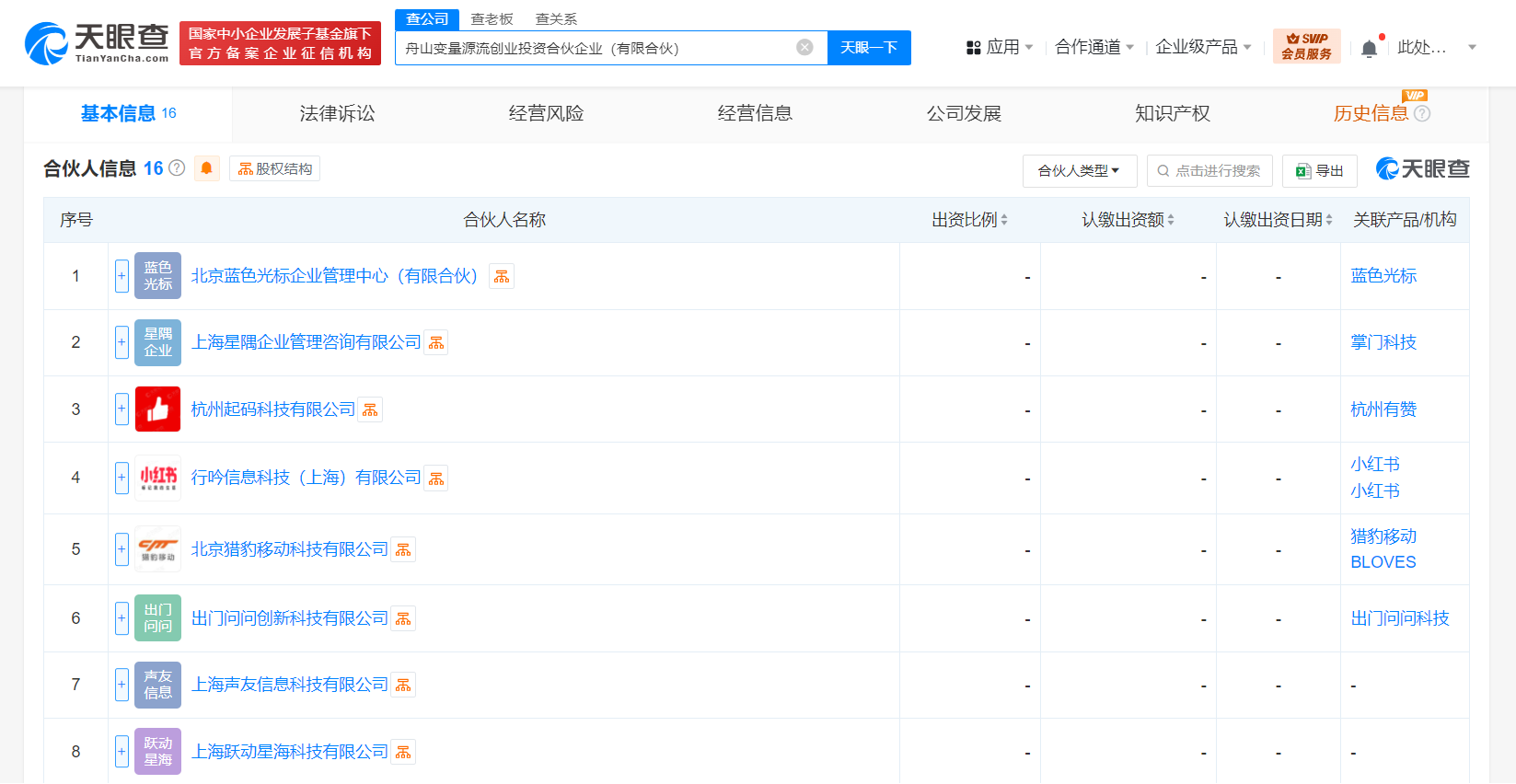
Task: Click the 天眼一下 search button
Action: click(868, 48)
